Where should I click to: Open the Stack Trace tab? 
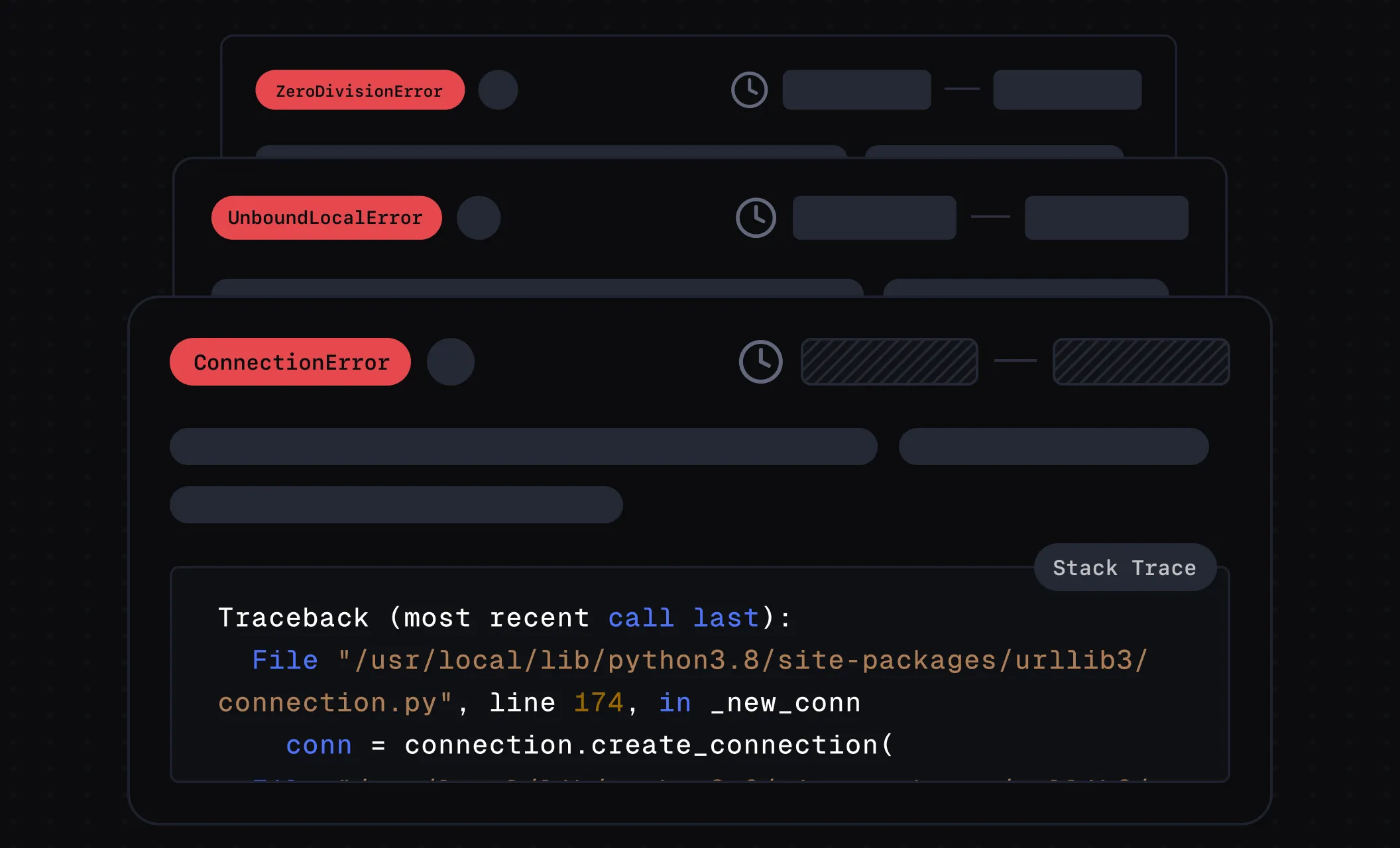pyautogui.click(x=1124, y=567)
